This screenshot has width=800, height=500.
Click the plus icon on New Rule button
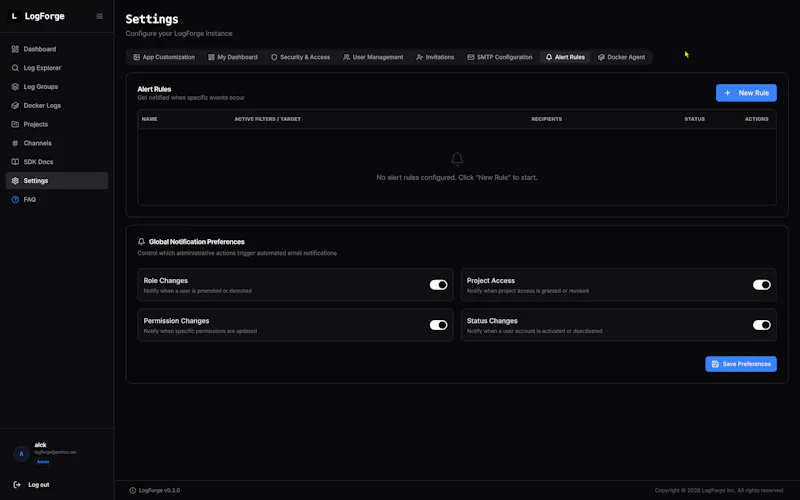[728, 93]
